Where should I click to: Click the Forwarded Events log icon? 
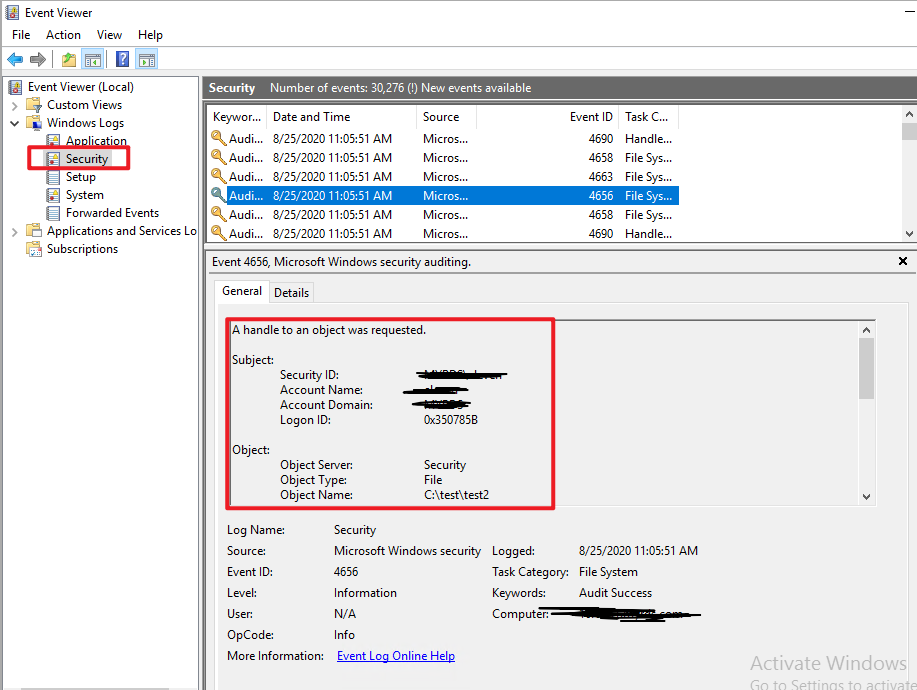(x=53, y=213)
